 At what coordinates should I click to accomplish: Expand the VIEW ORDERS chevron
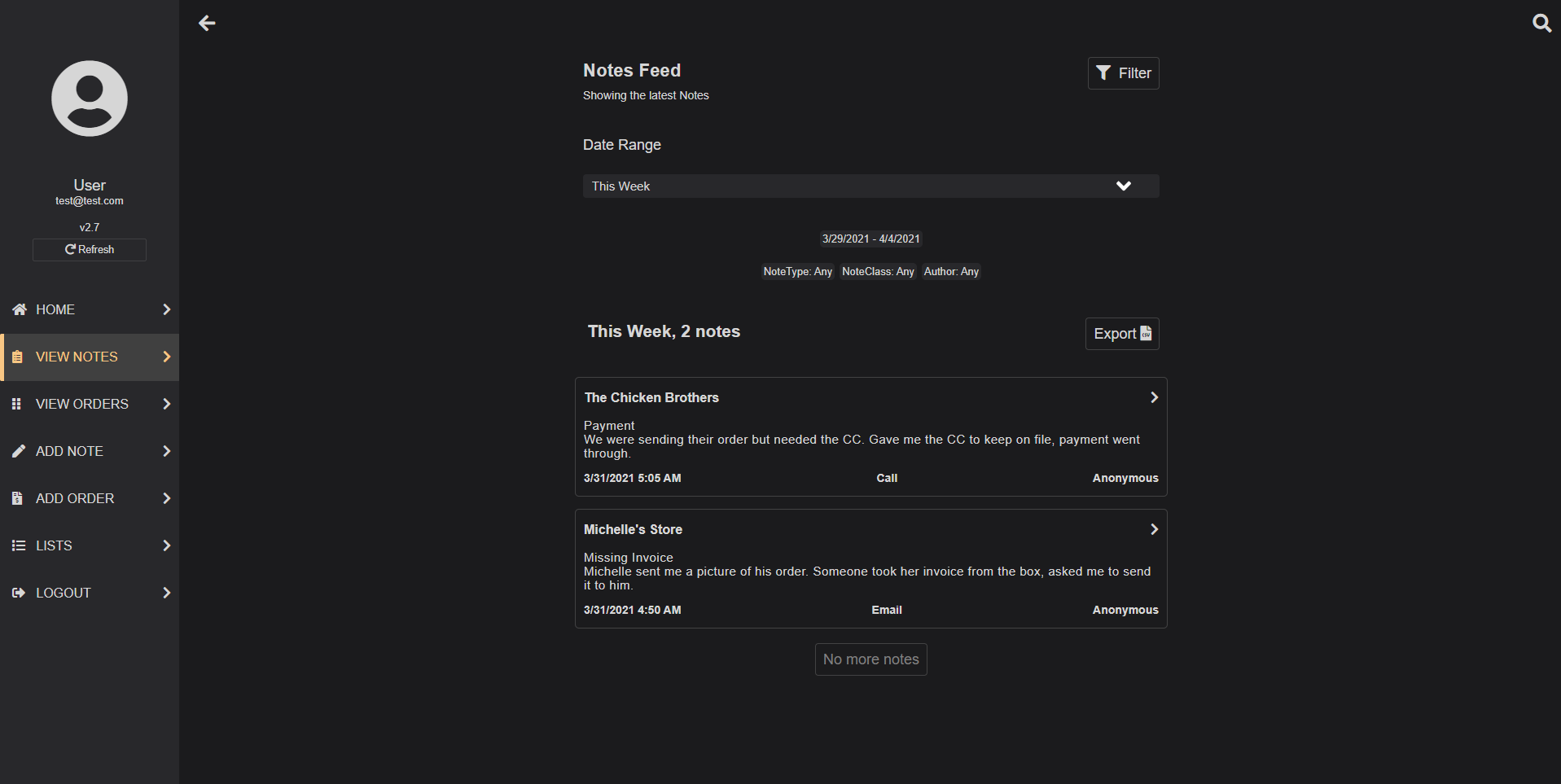pyautogui.click(x=166, y=404)
